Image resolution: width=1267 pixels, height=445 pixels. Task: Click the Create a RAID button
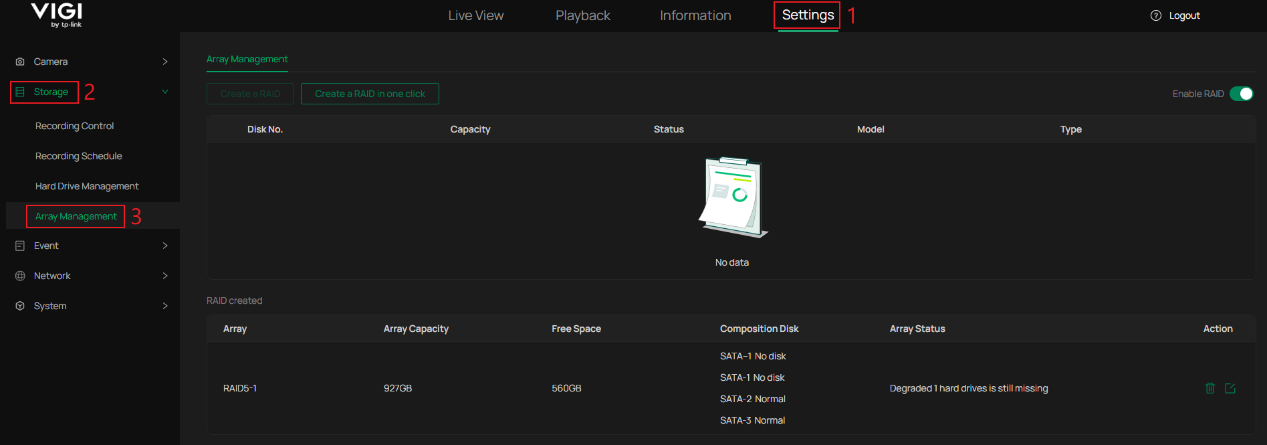click(x=250, y=94)
